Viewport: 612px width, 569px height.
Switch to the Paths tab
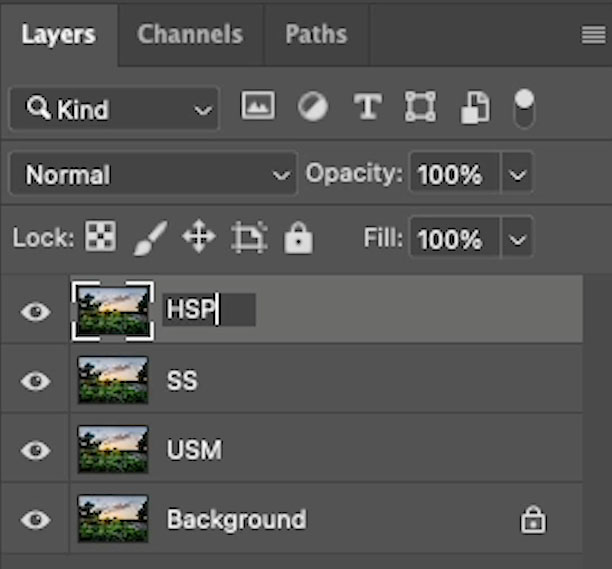point(316,34)
